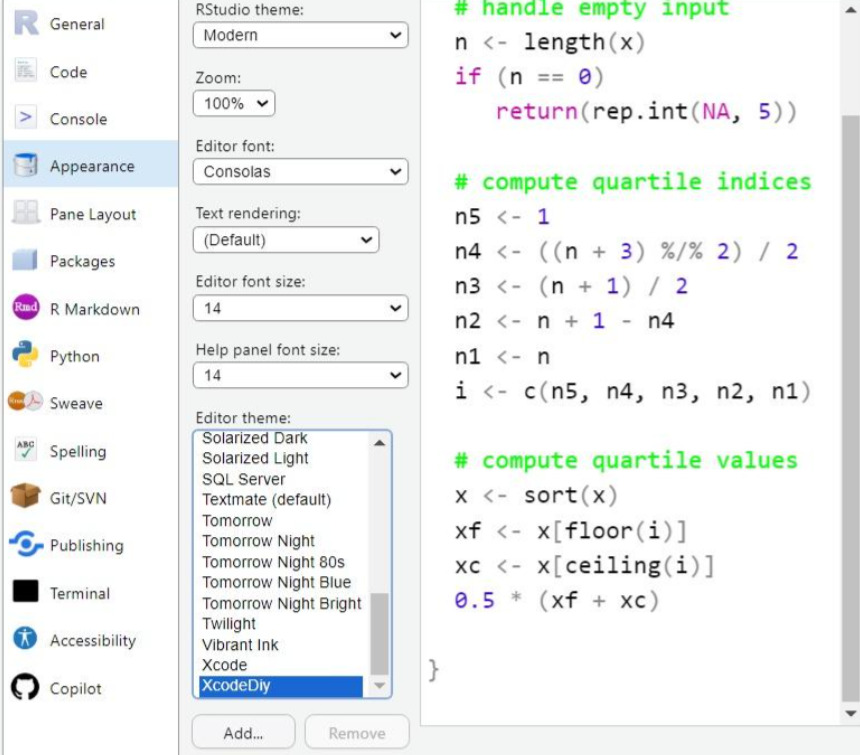The height and width of the screenshot is (755, 860).
Task: Click the 'return(rep.int(NA, 5))' code line
Action: point(646,112)
